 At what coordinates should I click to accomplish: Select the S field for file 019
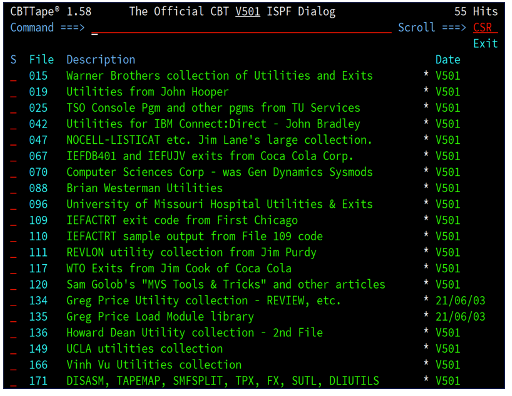pyautogui.click(x=13, y=92)
